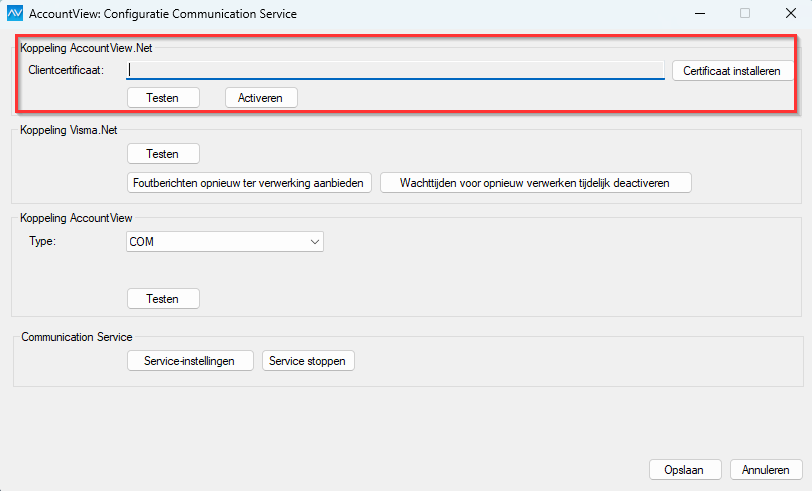This screenshot has height=491, width=812.
Task: Minimize the AccountView configuration window
Action: [x=700, y=13]
